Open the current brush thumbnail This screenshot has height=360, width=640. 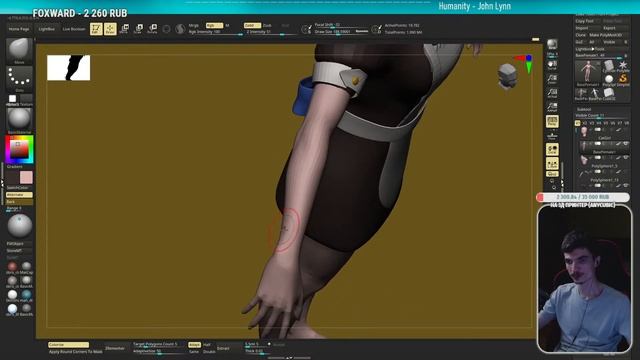pos(19,51)
